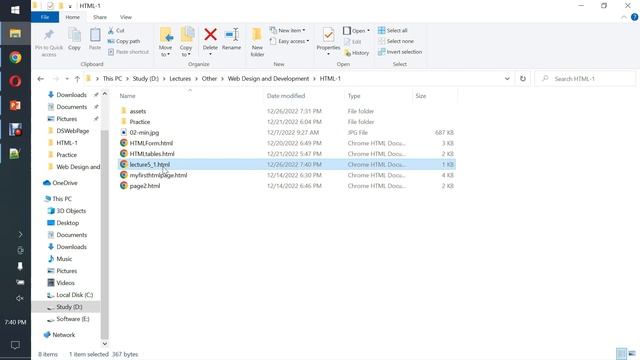
Task: Click navigation pane scroll down arrow
Action: pos(104,344)
